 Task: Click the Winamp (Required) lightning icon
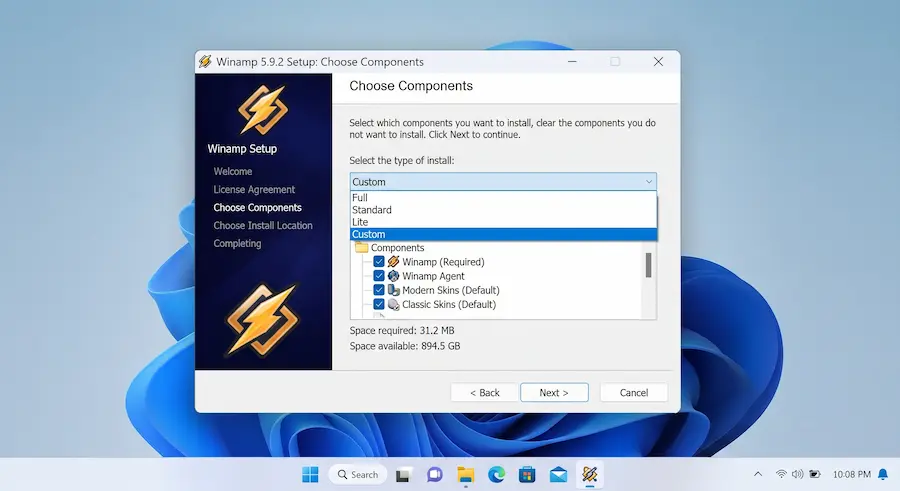click(393, 262)
